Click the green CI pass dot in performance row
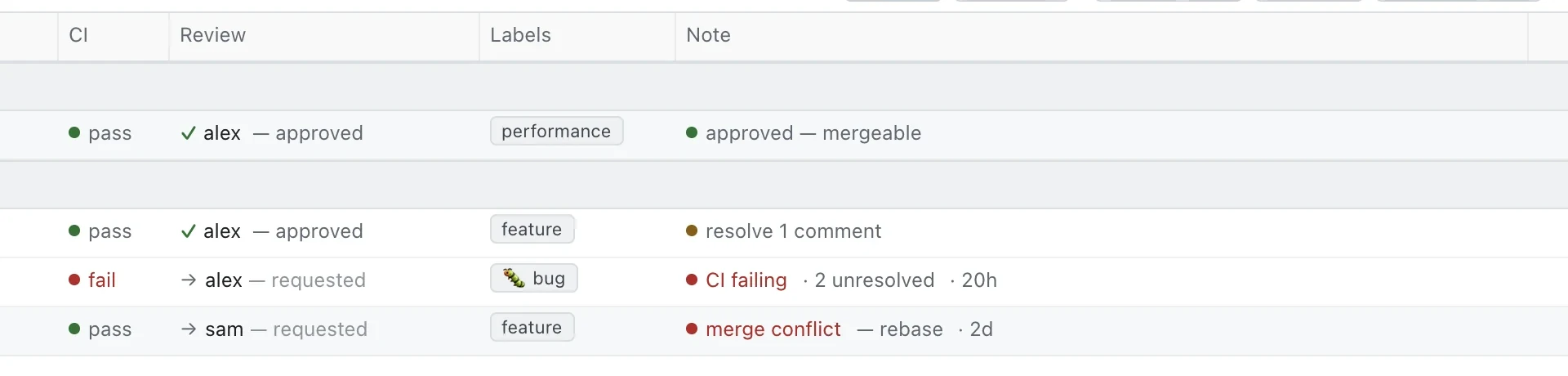Image resolution: width=1568 pixels, height=376 pixels. click(x=74, y=132)
